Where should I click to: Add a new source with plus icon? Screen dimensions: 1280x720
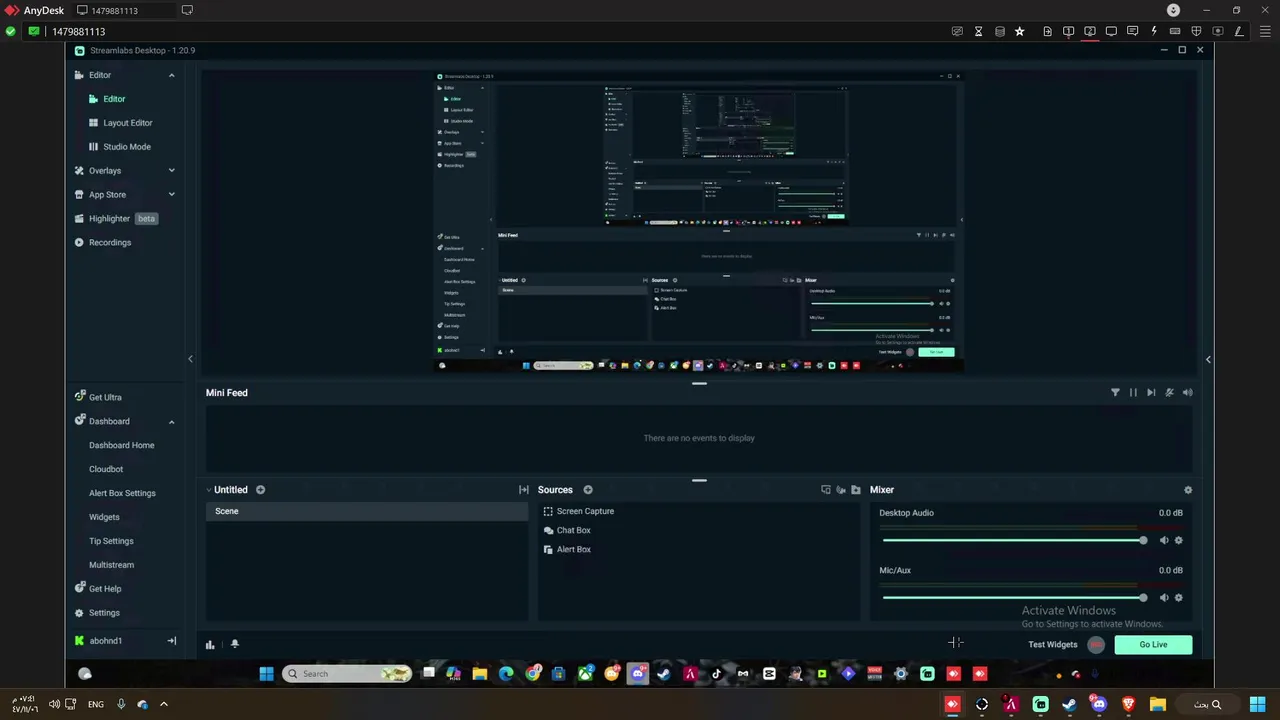click(588, 490)
